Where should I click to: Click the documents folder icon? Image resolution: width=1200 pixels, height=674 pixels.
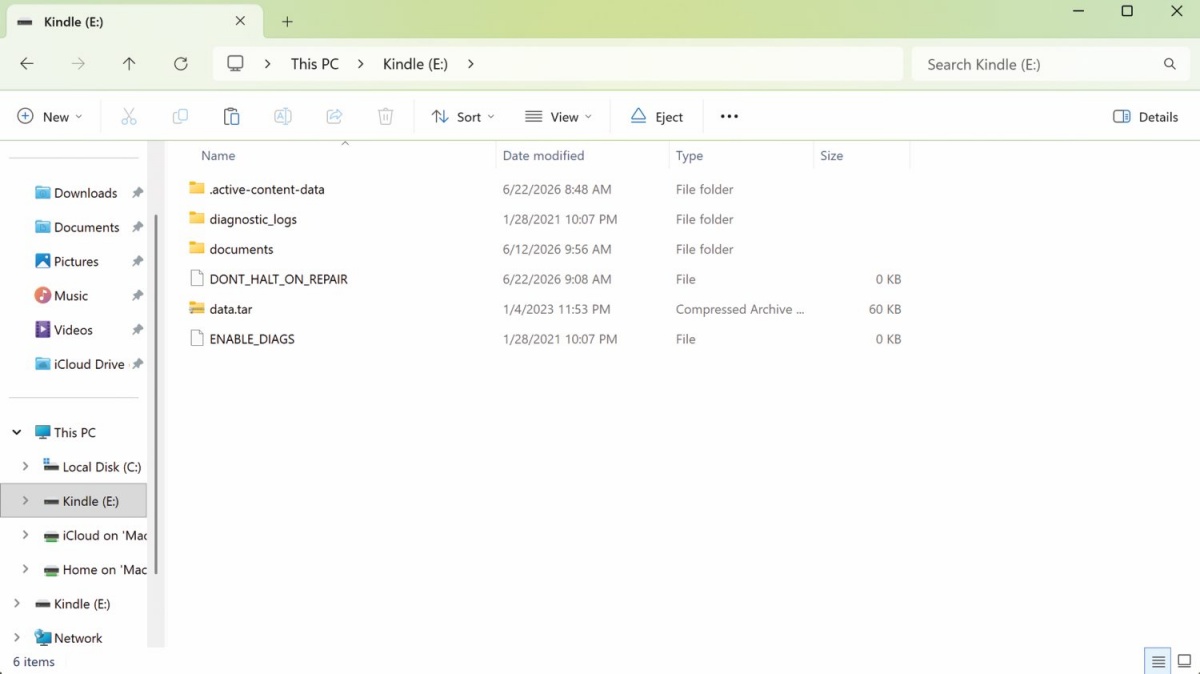tap(196, 249)
